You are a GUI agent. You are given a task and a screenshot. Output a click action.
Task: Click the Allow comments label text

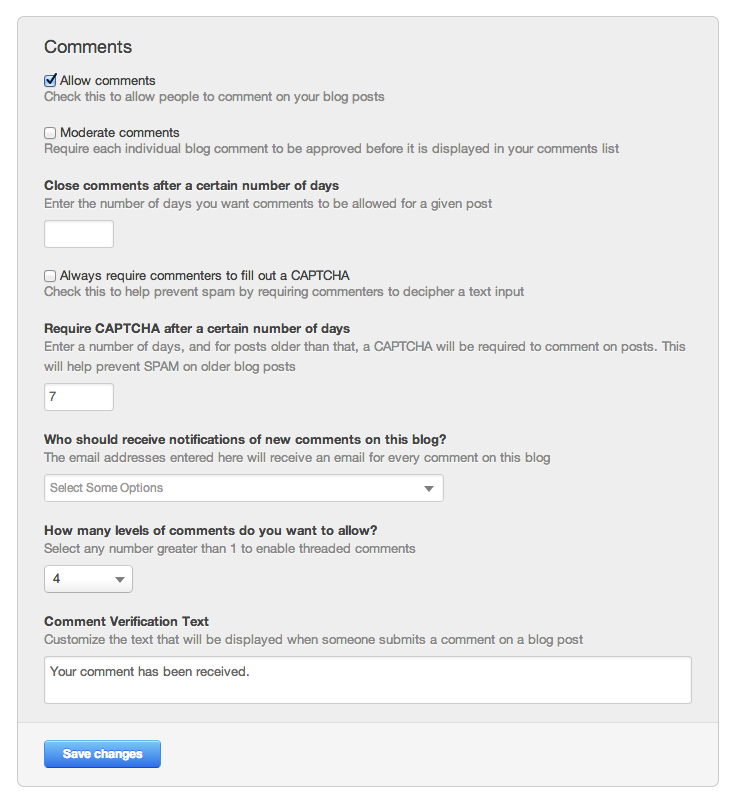tap(108, 80)
